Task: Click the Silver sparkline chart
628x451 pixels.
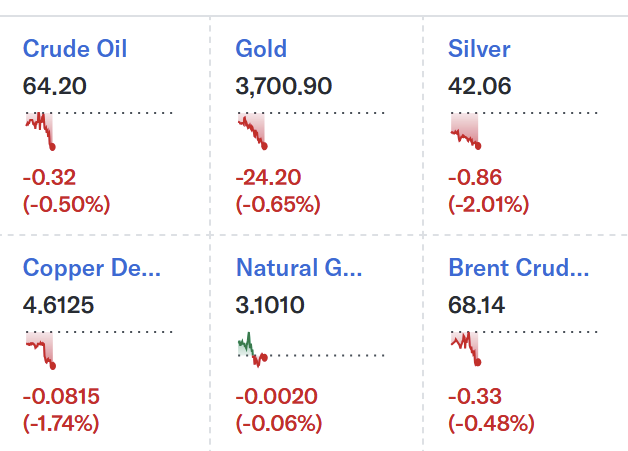Action: 524,131
